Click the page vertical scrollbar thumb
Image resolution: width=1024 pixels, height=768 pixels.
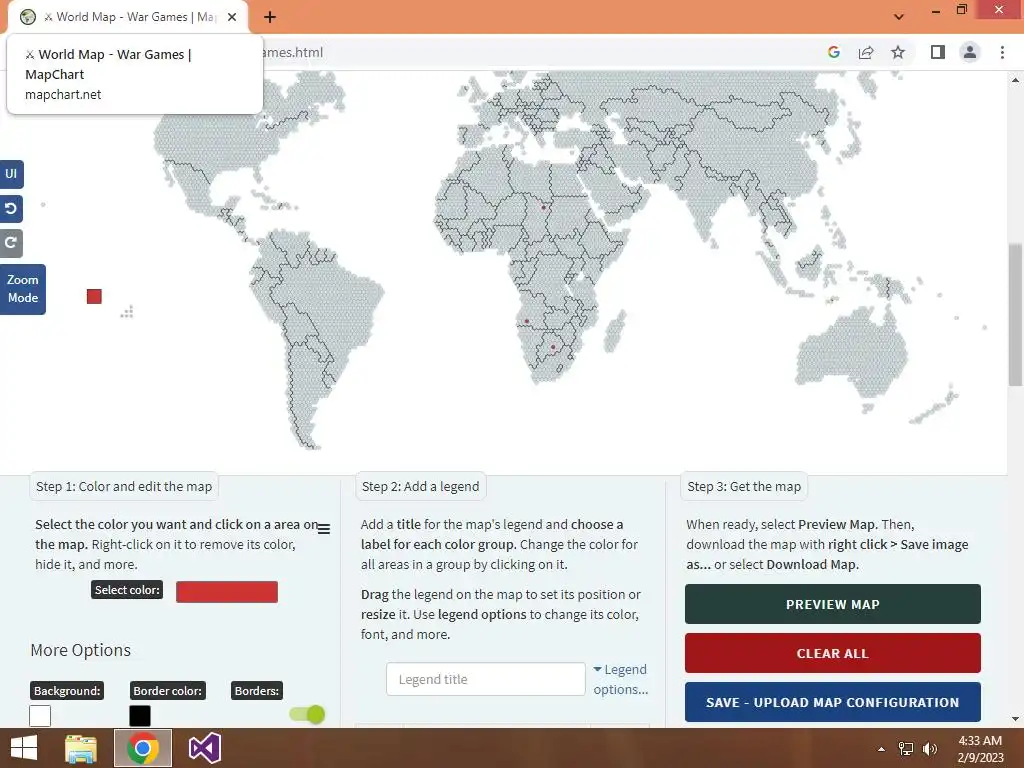(1015, 314)
